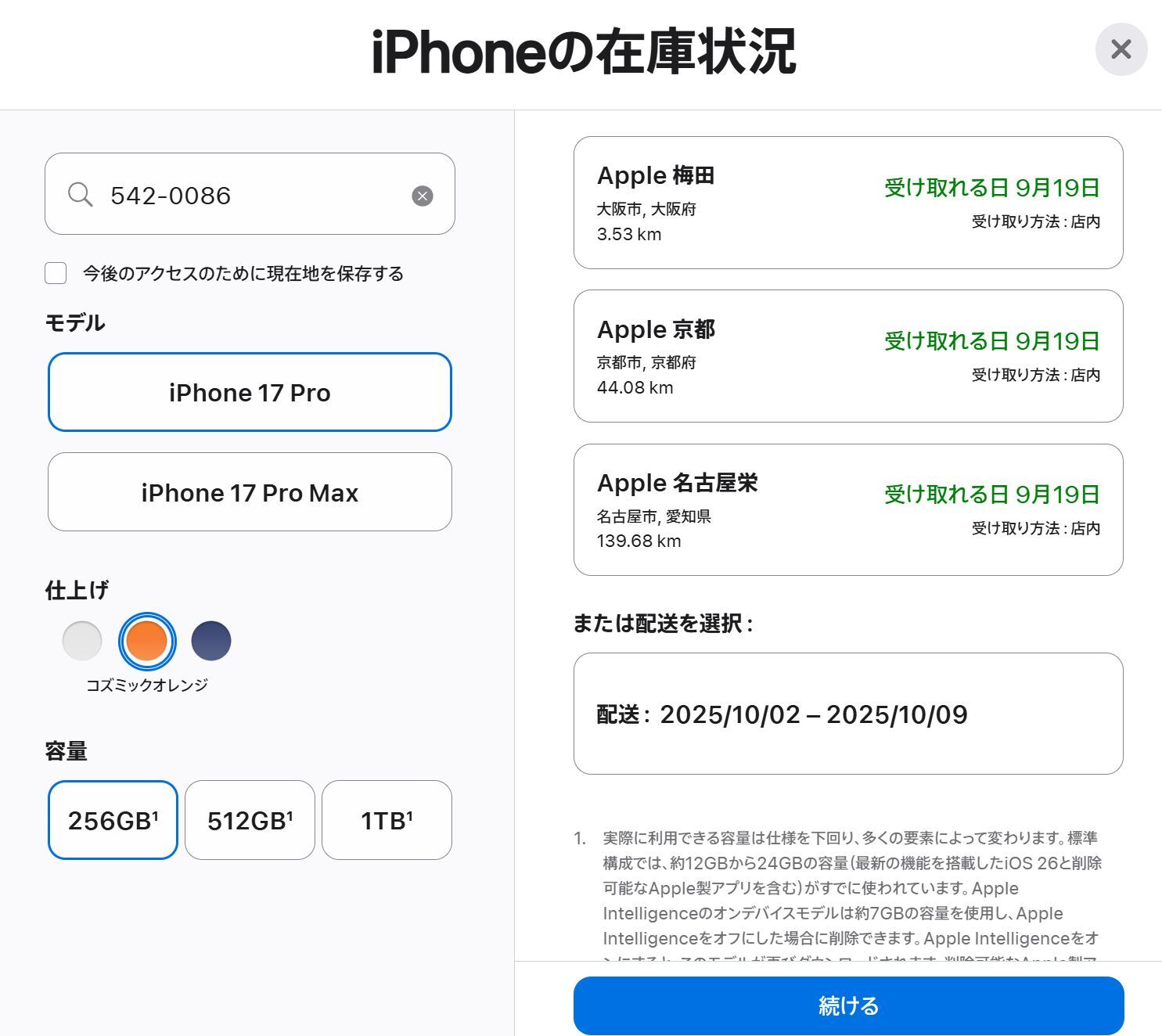Click the blue 続ける continue button
The image size is (1162, 1036).
848,1005
